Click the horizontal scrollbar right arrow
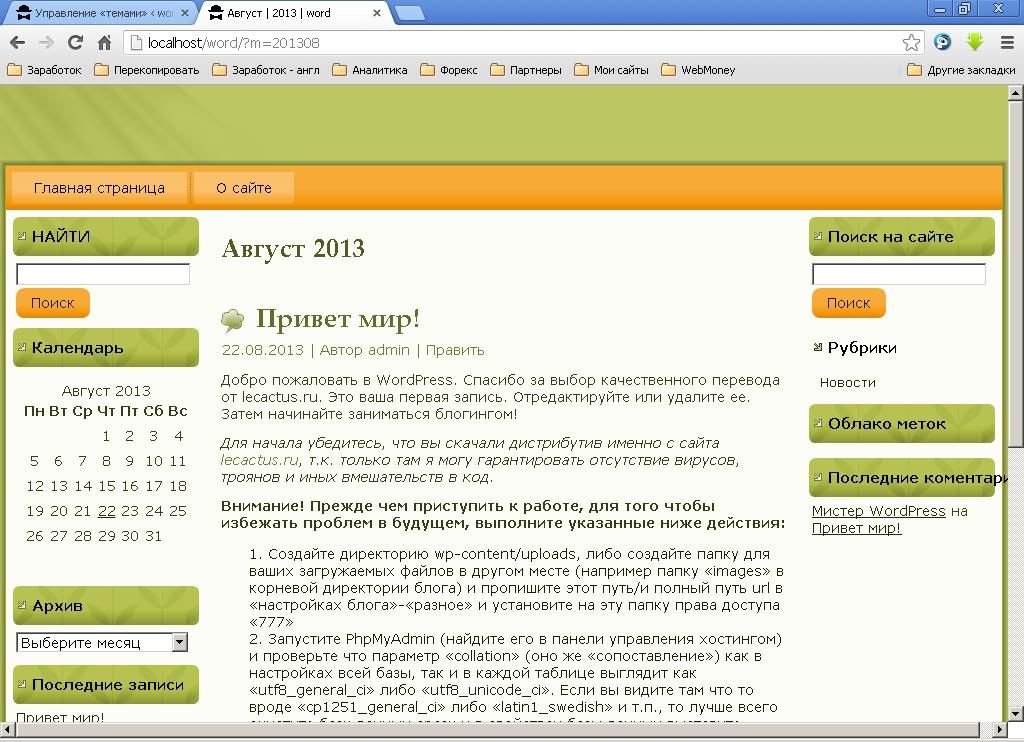 999,729
